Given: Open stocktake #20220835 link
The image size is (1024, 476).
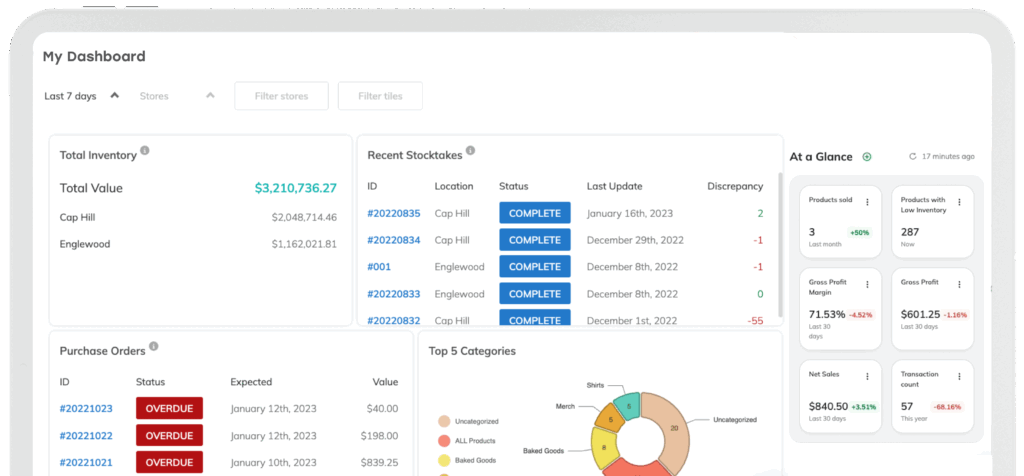Looking at the screenshot, I should coord(393,213).
